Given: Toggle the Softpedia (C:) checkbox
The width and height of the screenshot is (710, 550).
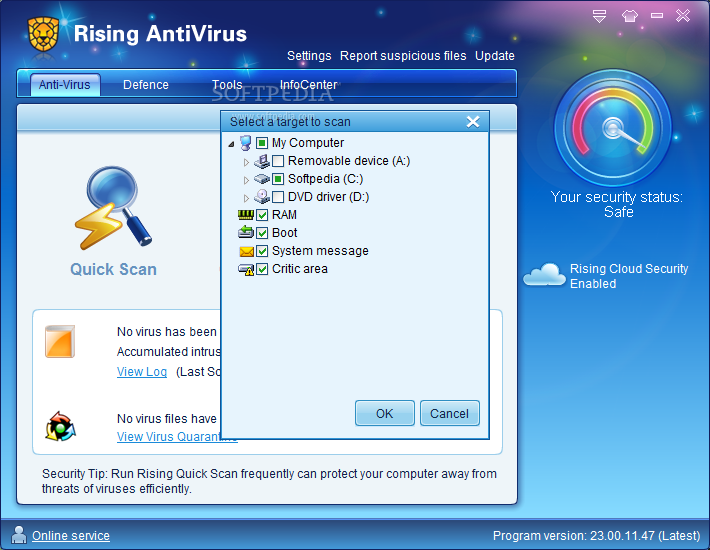Looking at the screenshot, I should pos(278,179).
